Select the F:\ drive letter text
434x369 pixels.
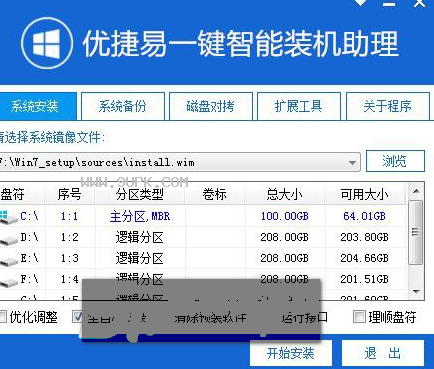[29, 279]
